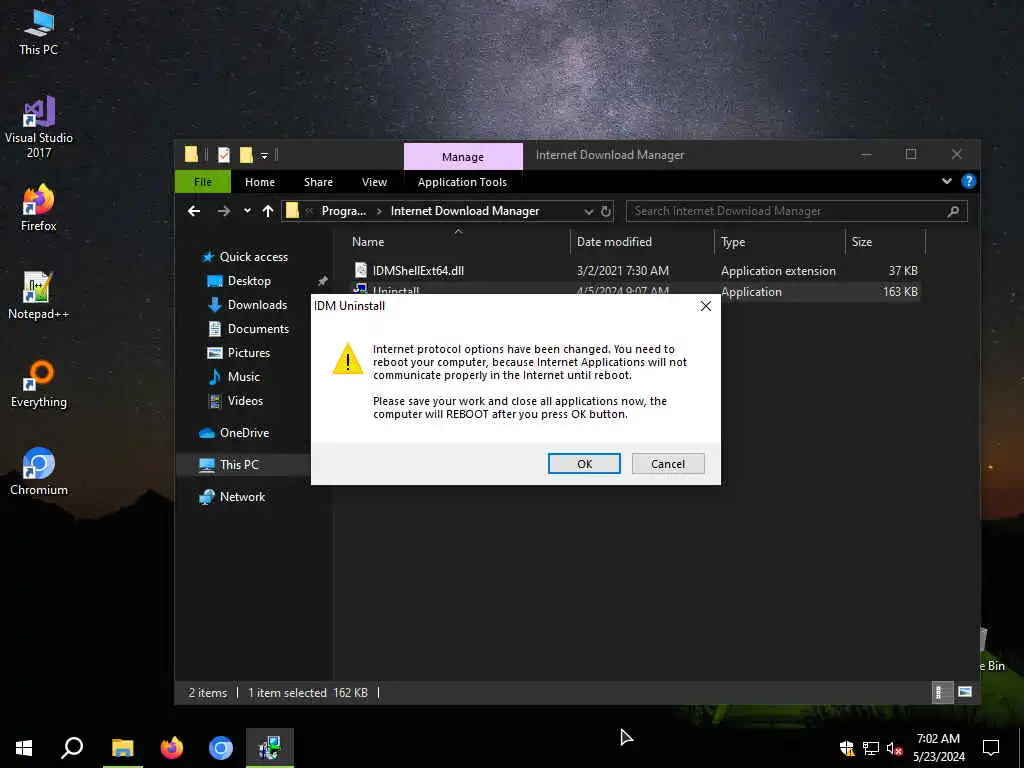
Task: Open the File menu in Explorer
Action: point(202,182)
